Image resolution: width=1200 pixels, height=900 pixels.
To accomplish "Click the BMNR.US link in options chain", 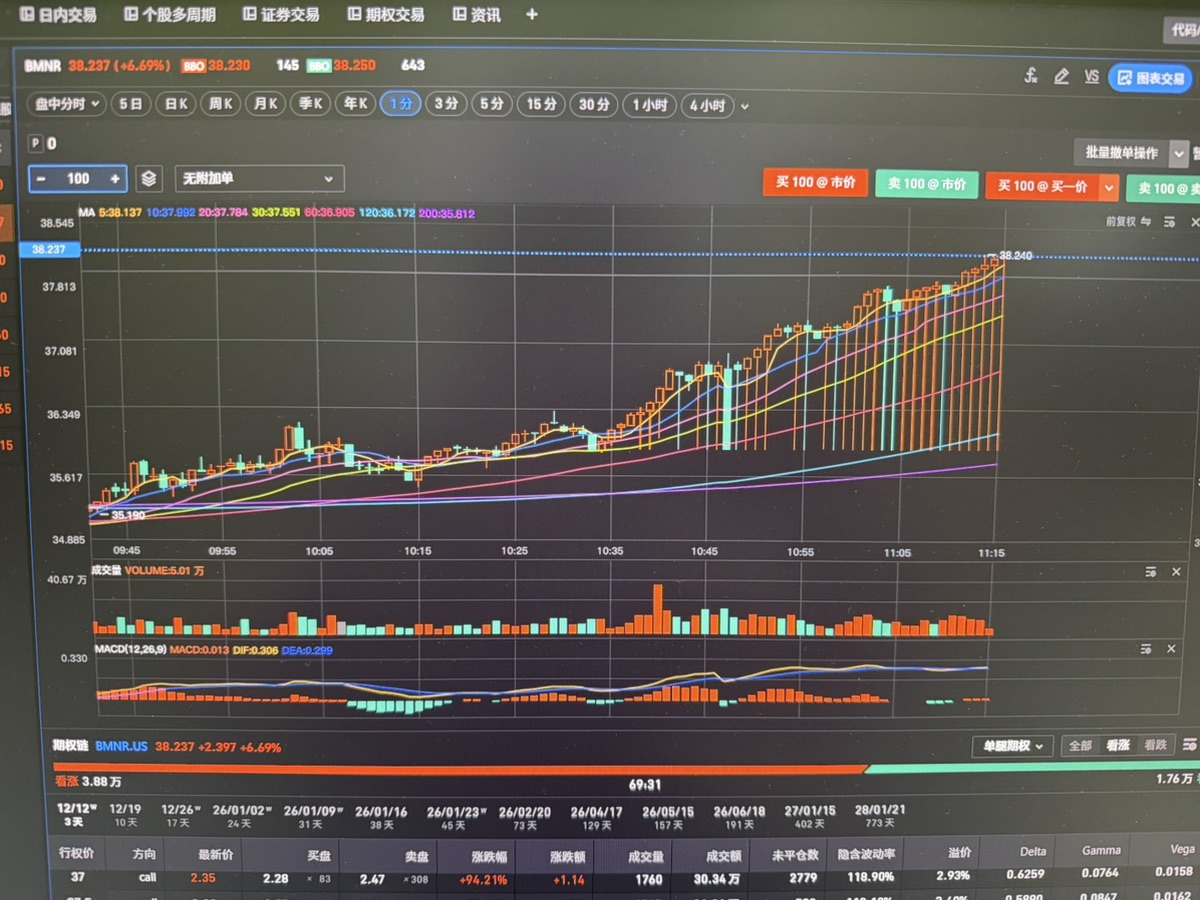I will [x=123, y=746].
